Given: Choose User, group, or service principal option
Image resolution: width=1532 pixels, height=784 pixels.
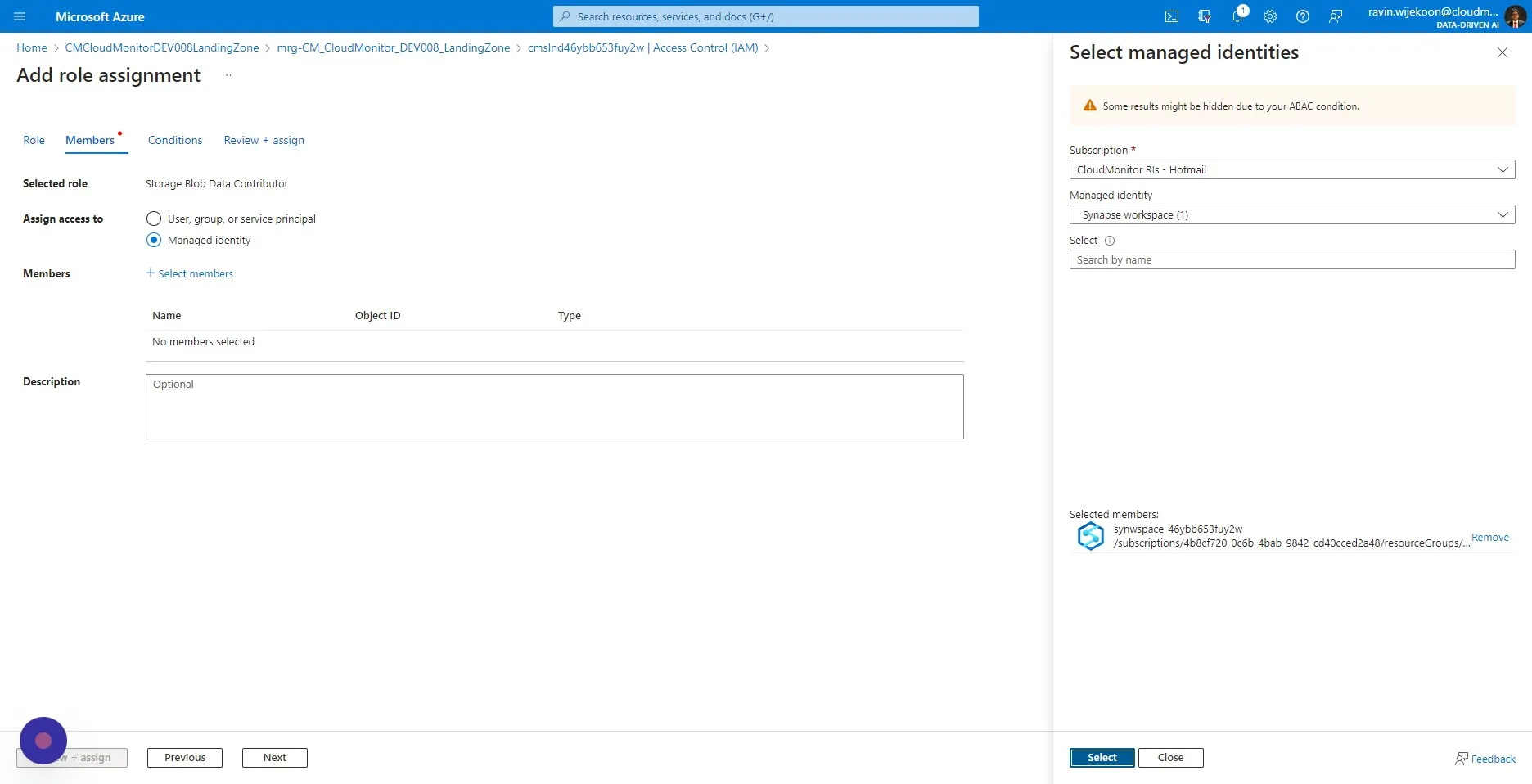Looking at the screenshot, I should [154, 219].
